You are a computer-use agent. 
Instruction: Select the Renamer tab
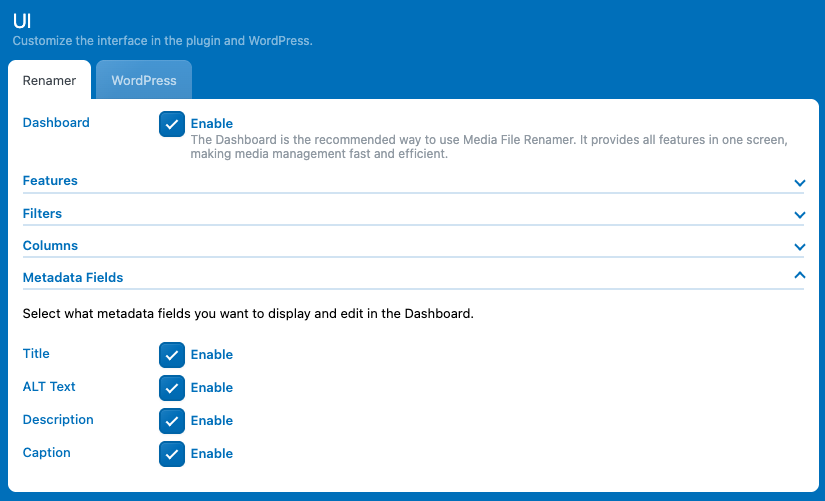click(x=49, y=81)
